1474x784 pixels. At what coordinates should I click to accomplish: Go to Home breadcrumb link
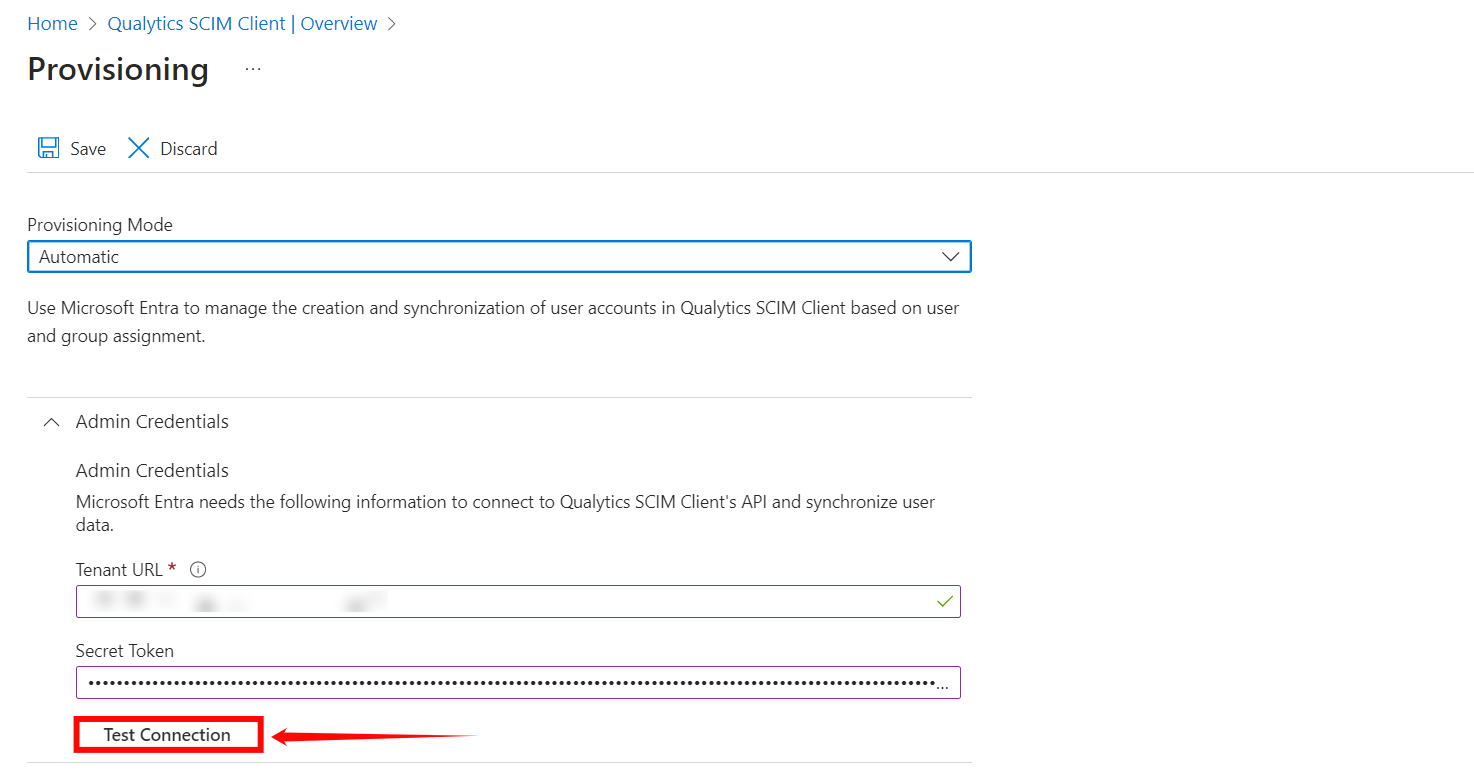(52, 23)
